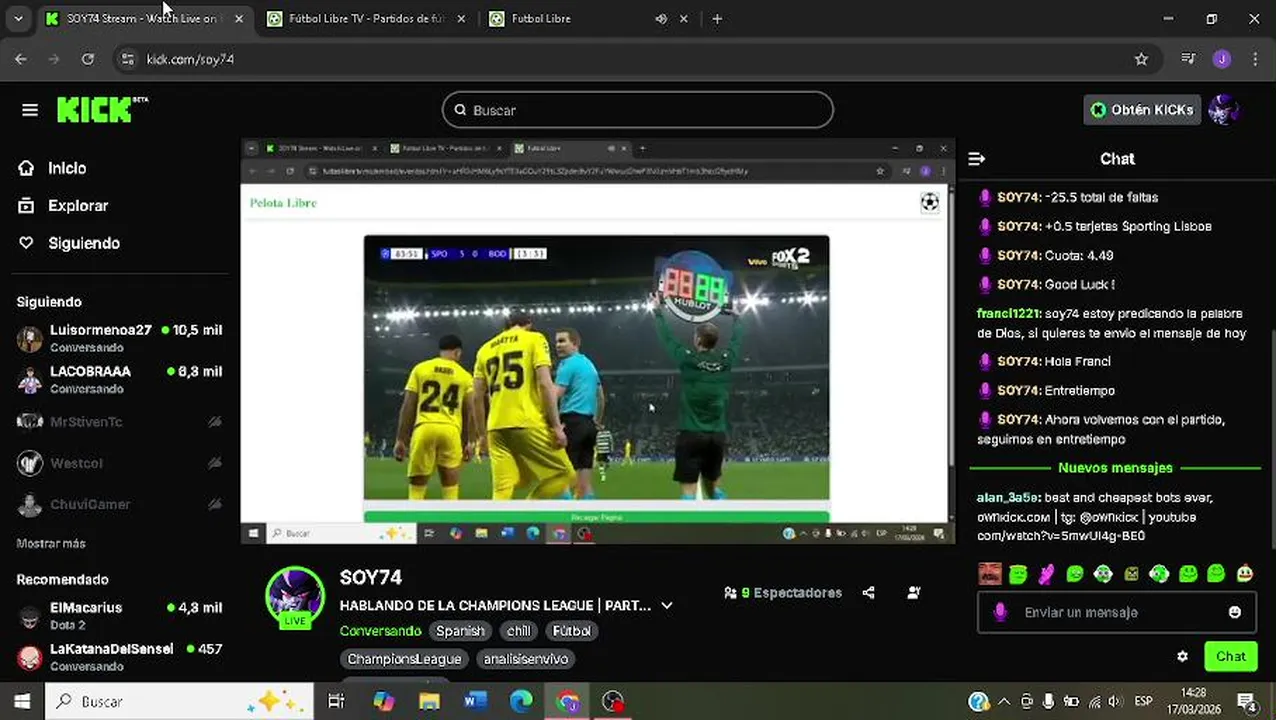Viewport: 1276px width, 720px height.
Task: Focus the Buscar search field on Kick
Action: [637, 110]
